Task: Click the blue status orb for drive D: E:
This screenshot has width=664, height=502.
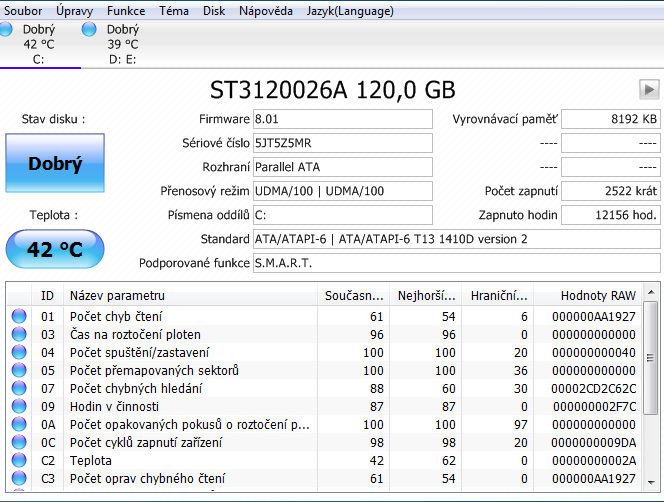Action: pyautogui.click(x=91, y=31)
